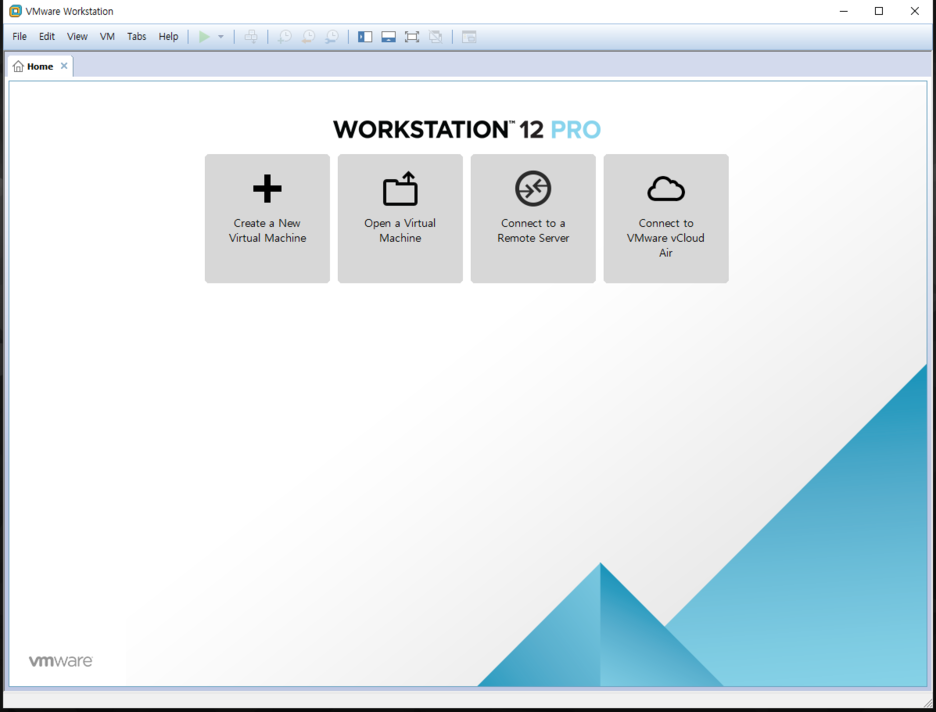Viewport: 936px width, 712px height.
Task: Click the Revert to Snapshot icon
Action: [308, 37]
